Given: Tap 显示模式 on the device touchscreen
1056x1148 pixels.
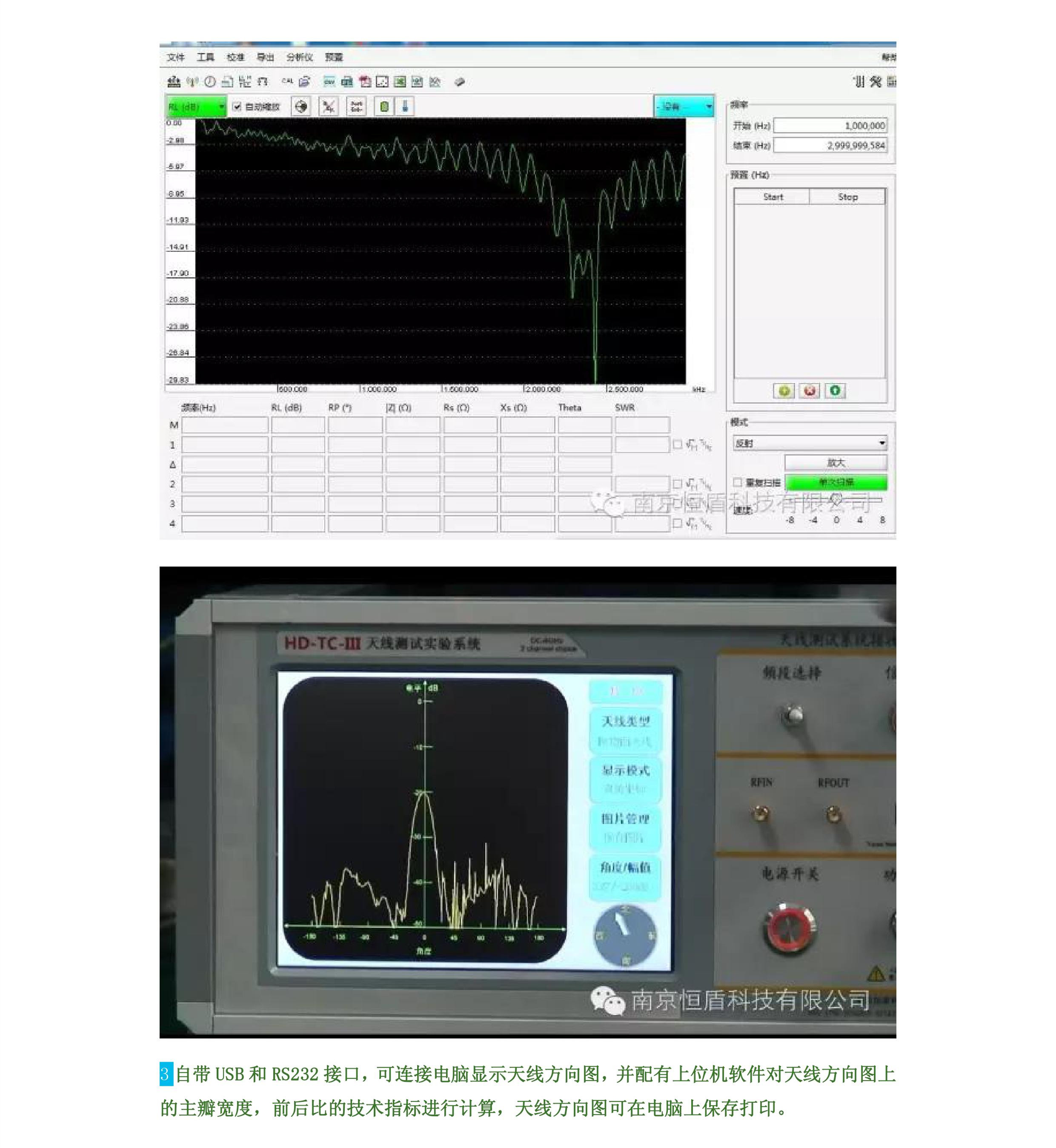Looking at the screenshot, I should point(625,779).
